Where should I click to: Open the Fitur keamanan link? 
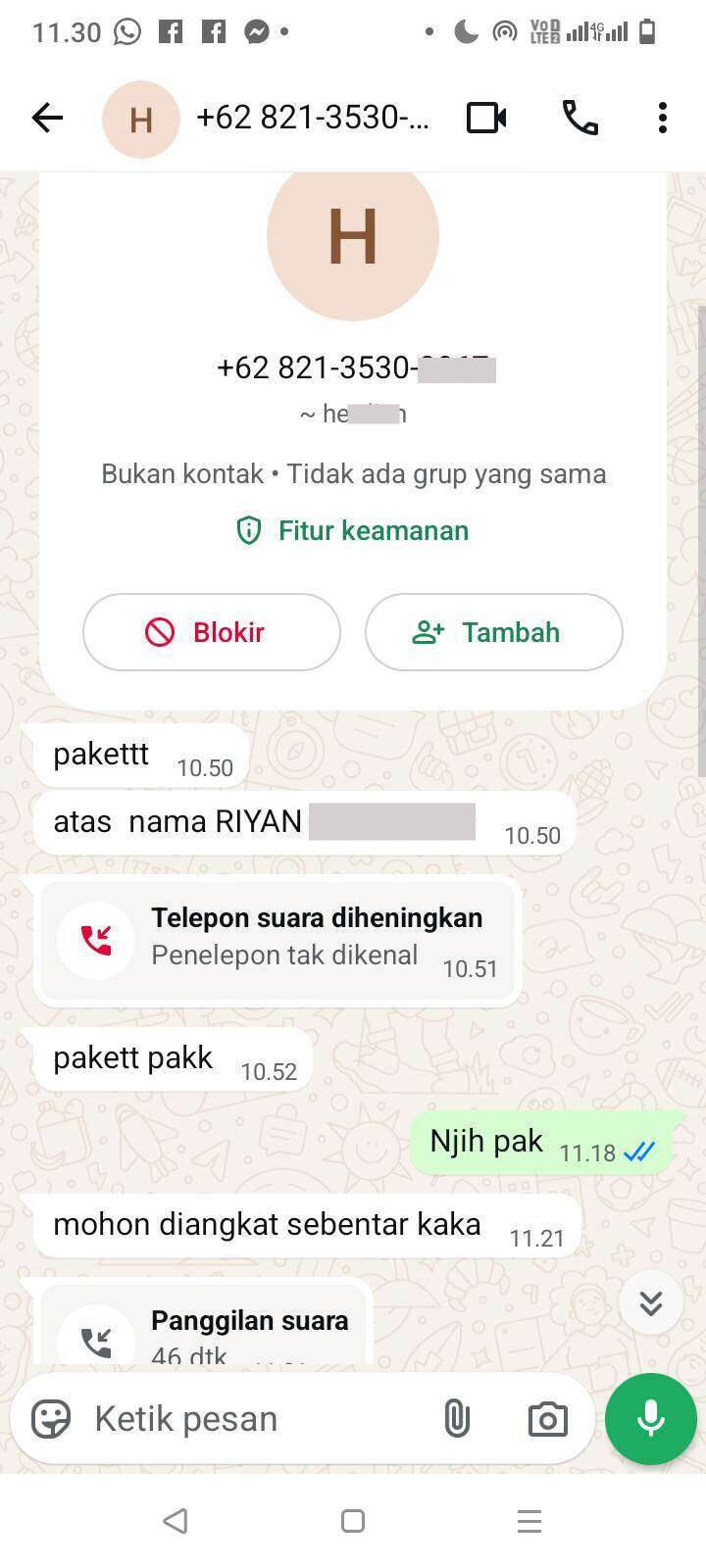pyautogui.click(x=353, y=531)
